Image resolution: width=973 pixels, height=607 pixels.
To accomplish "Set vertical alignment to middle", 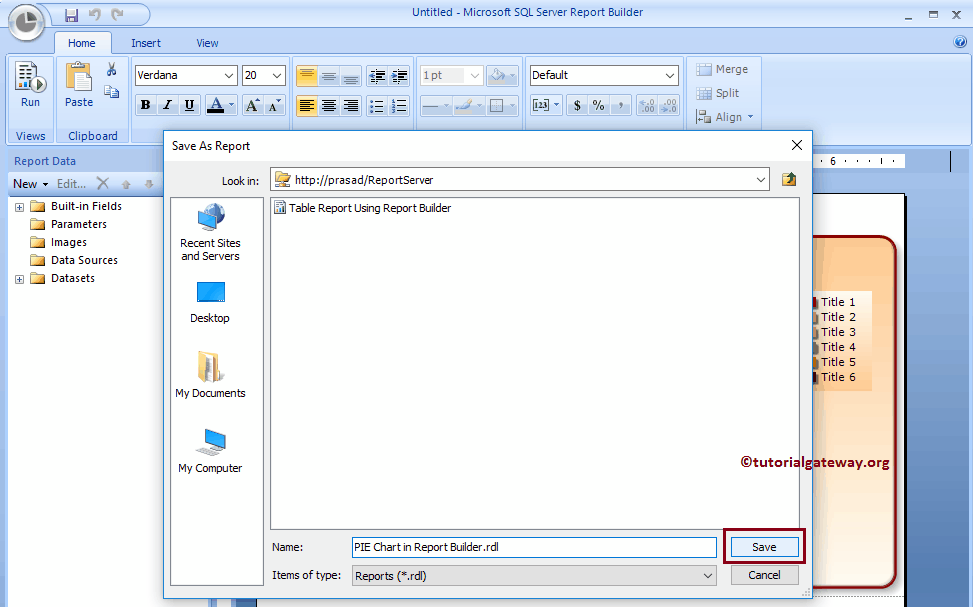I will (x=329, y=76).
